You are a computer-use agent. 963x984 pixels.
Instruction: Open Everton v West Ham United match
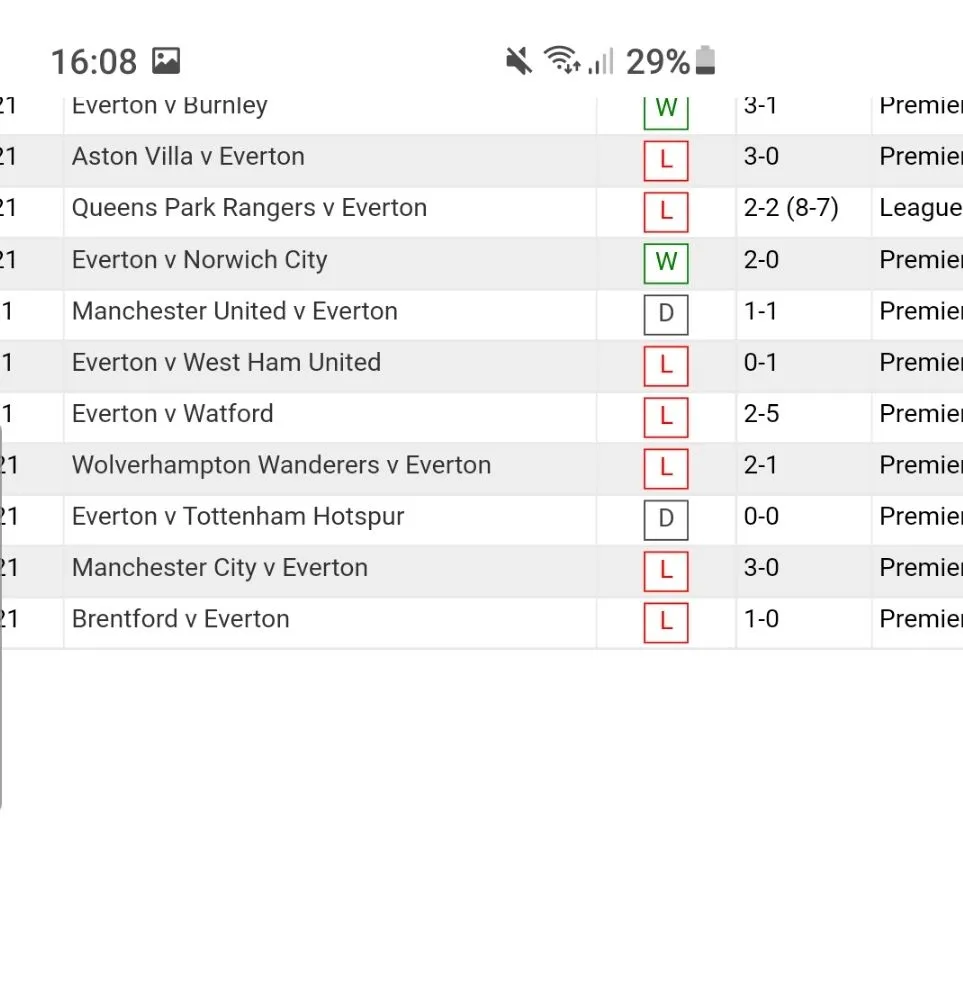(x=226, y=362)
